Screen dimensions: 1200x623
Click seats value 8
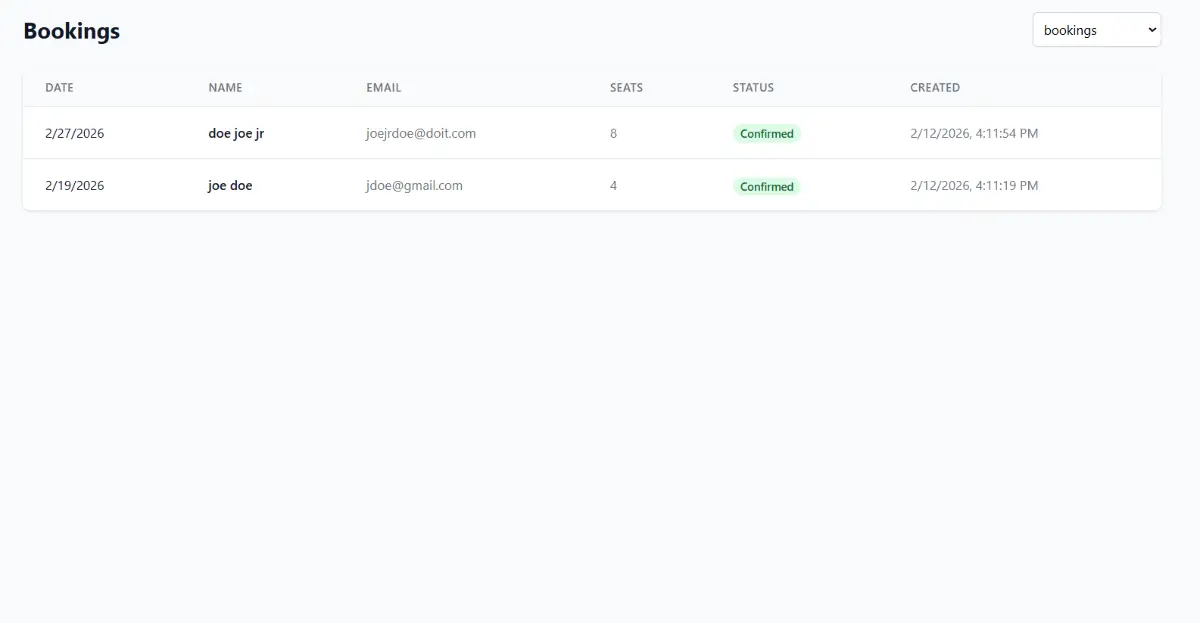[x=613, y=133]
